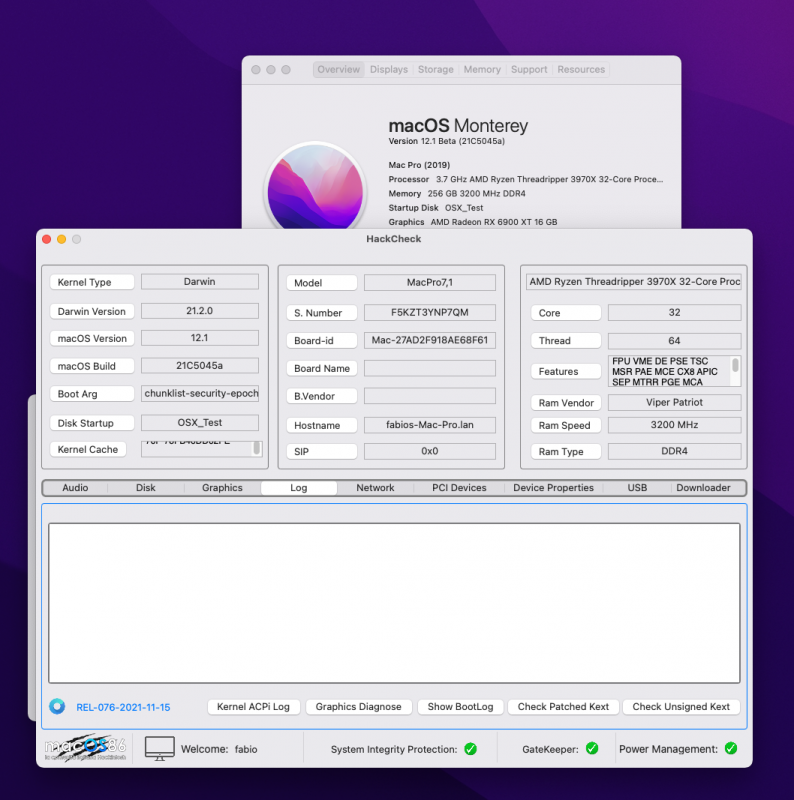Click version text 12.1 Beta (21C5045a)
Screen dimensions: 794x800
pyautogui.click(x=446, y=141)
